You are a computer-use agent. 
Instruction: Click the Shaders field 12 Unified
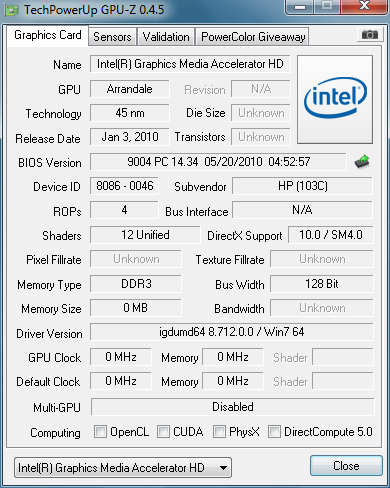coord(145,235)
